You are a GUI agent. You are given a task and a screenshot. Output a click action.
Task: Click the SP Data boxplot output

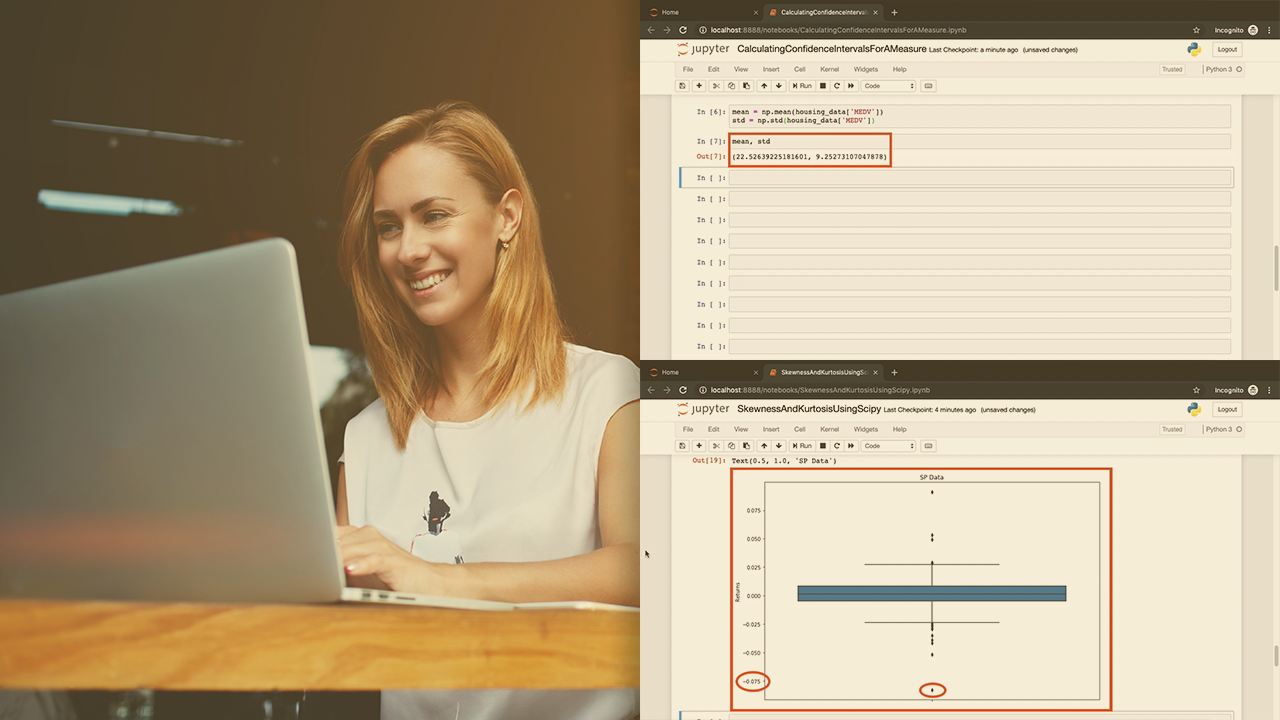[x=921, y=590]
